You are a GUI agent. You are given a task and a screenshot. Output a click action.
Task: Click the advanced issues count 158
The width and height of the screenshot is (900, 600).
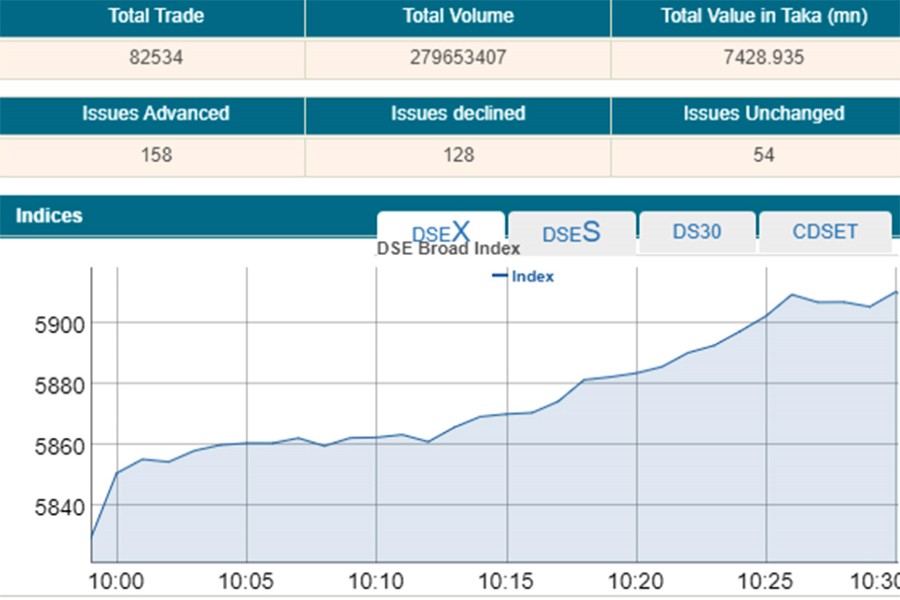pyautogui.click(x=156, y=155)
